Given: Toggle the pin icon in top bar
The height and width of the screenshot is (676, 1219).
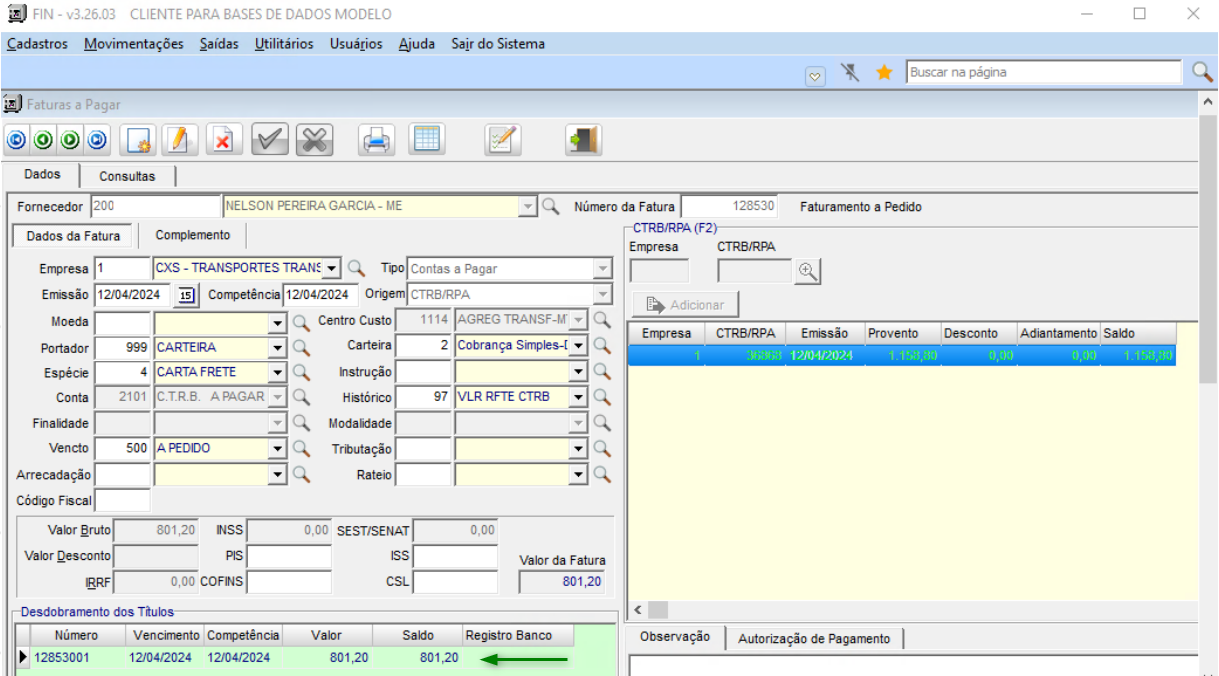Looking at the screenshot, I should point(851,73).
